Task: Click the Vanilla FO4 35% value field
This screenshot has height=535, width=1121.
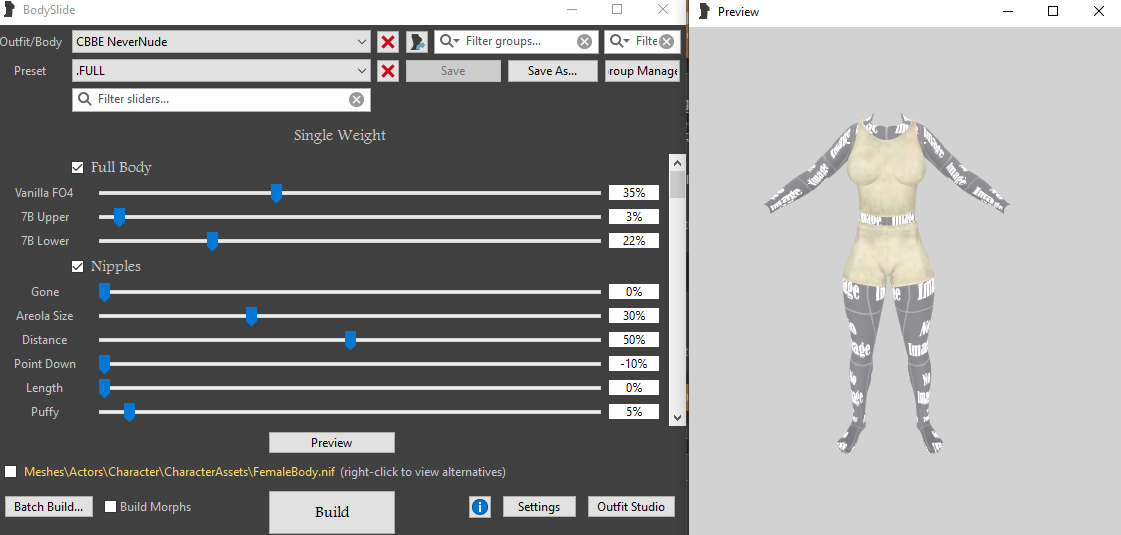Action: click(x=634, y=193)
